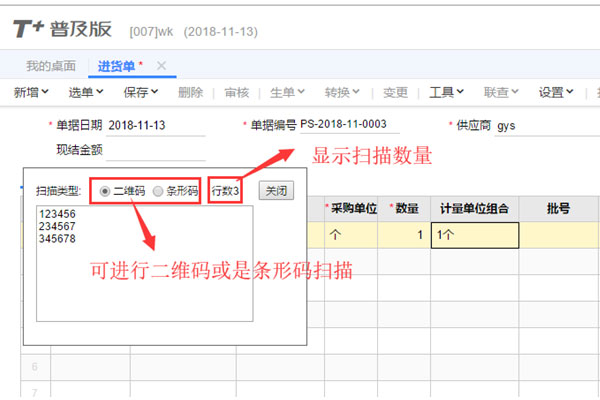Select the 进货单 tab
The image size is (600, 400).
tap(117, 66)
